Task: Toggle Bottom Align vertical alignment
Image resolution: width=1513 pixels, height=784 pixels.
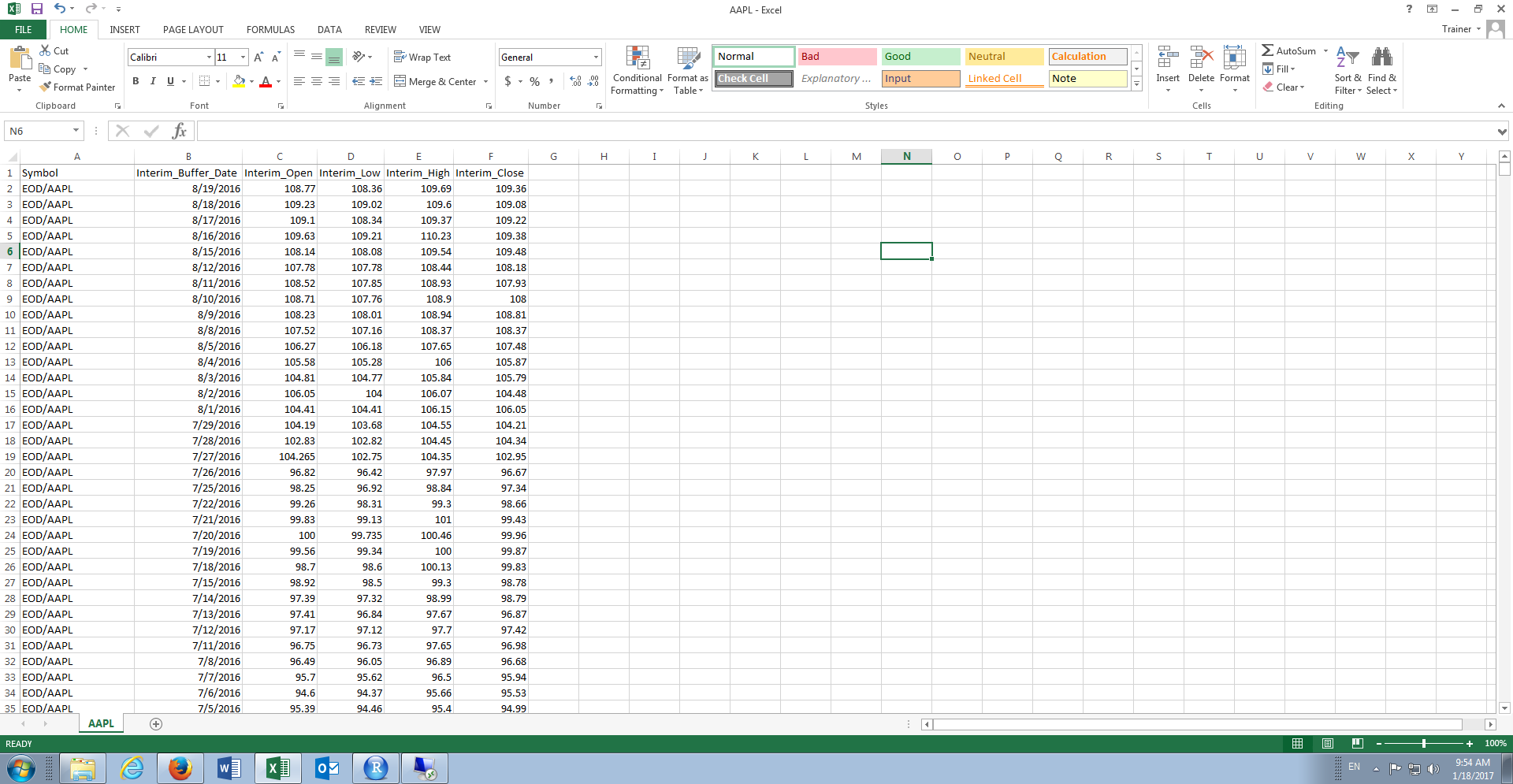Action: tap(334, 58)
